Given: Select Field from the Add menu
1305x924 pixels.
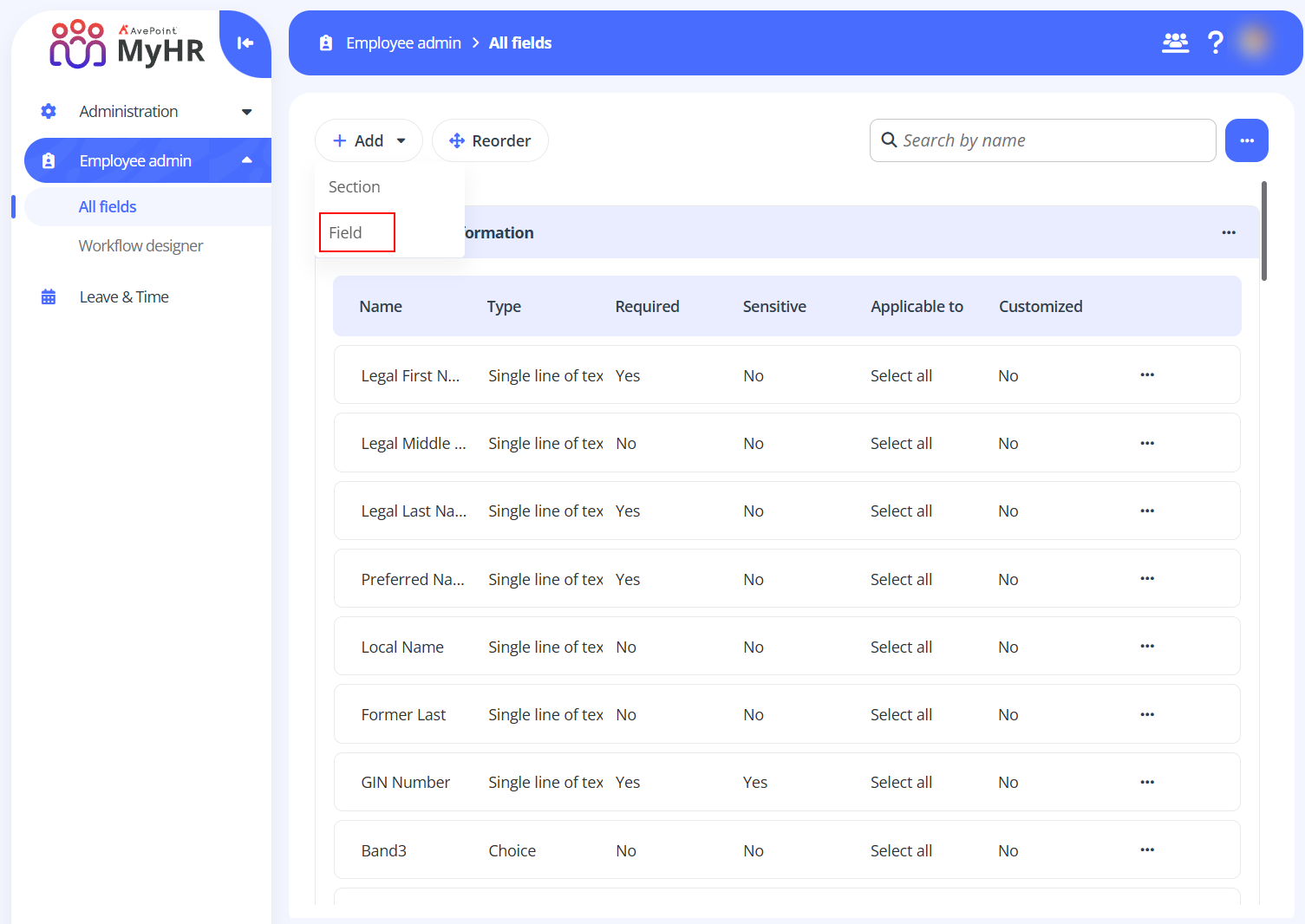Looking at the screenshot, I should pyautogui.click(x=357, y=232).
